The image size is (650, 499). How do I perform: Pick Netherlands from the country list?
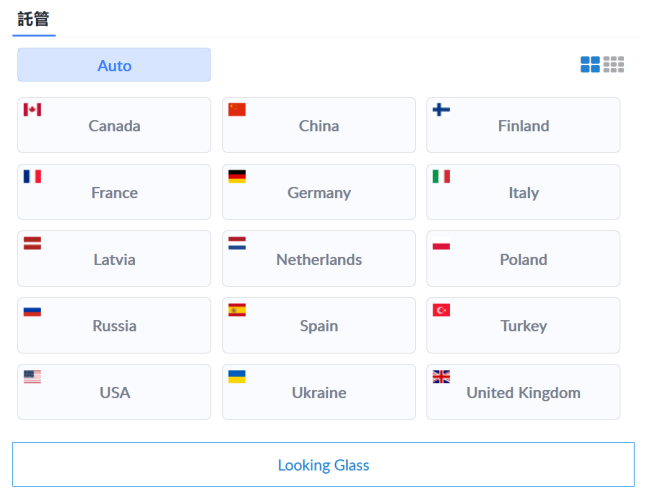[x=319, y=259]
